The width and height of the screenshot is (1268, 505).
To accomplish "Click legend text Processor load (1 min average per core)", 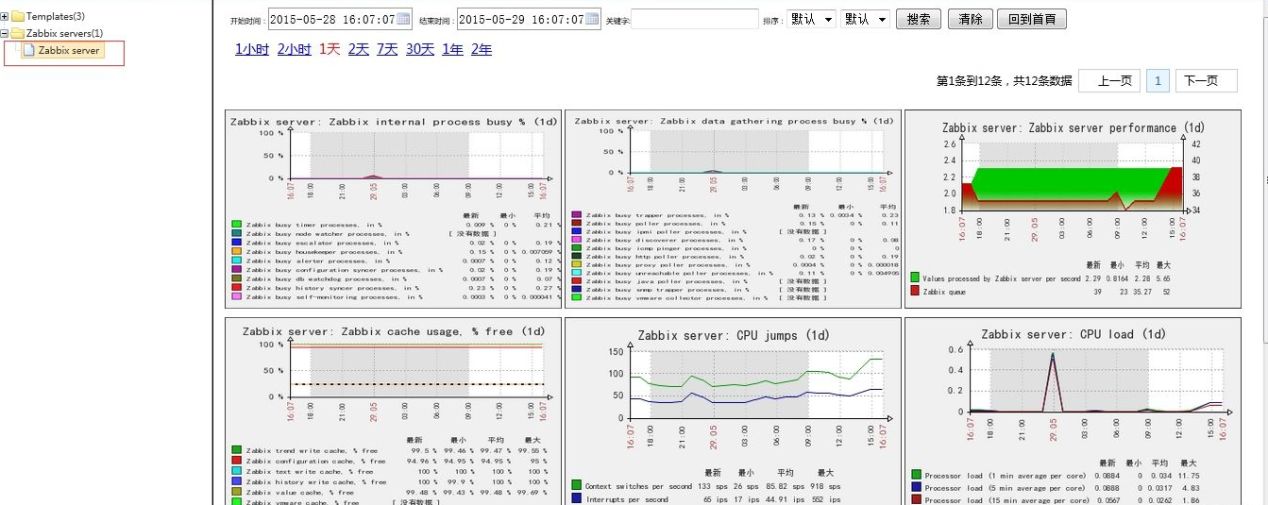I will [x=1004, y=475].
